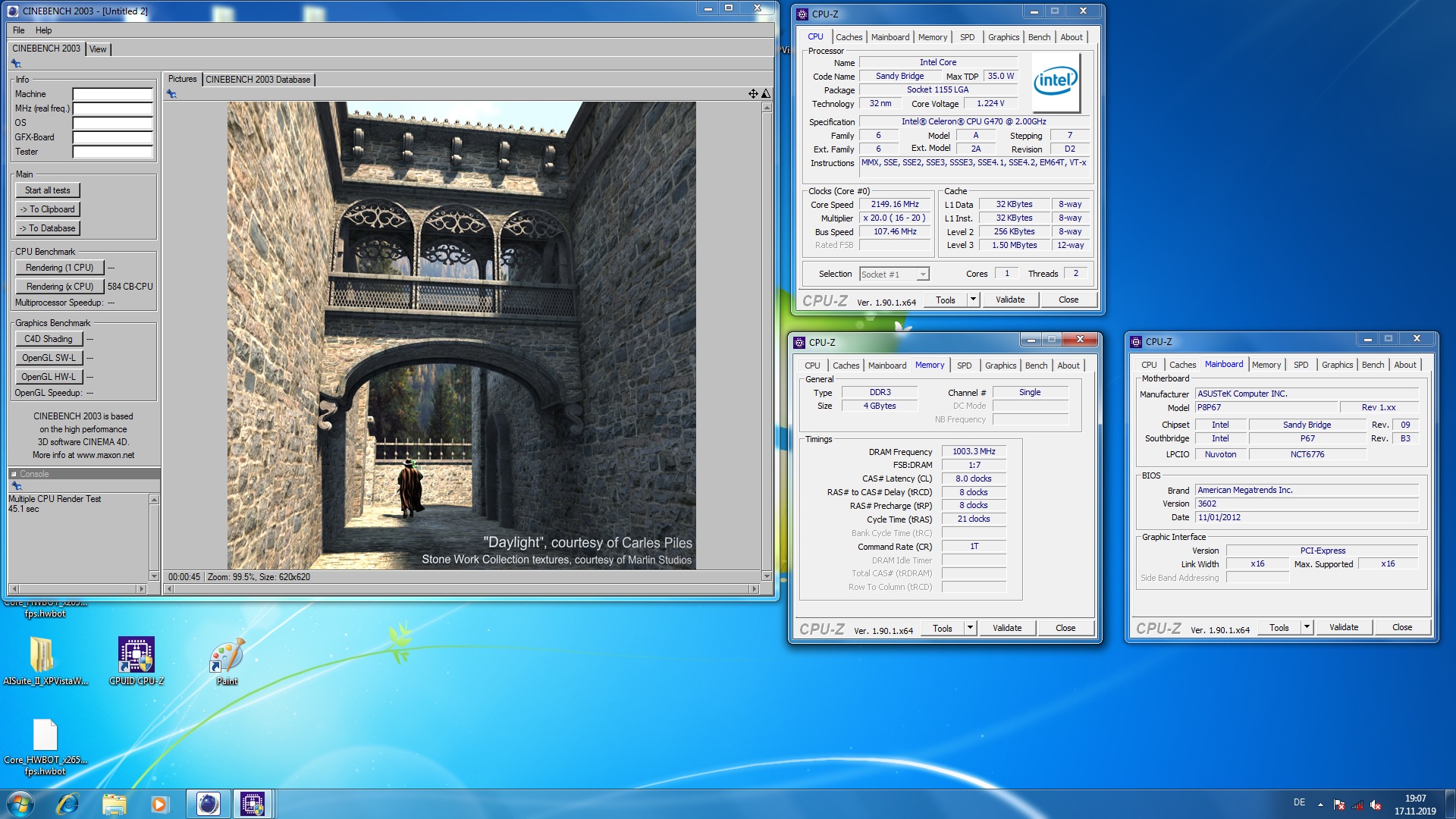Click the To Clipboard button
This screenshot has width=1456, height=819.
click(48, 209)
